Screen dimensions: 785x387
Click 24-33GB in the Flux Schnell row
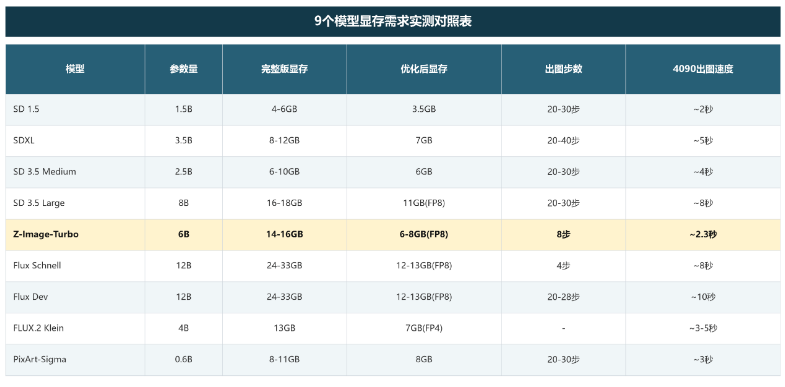pyautogui.click(x=284, y=265)
